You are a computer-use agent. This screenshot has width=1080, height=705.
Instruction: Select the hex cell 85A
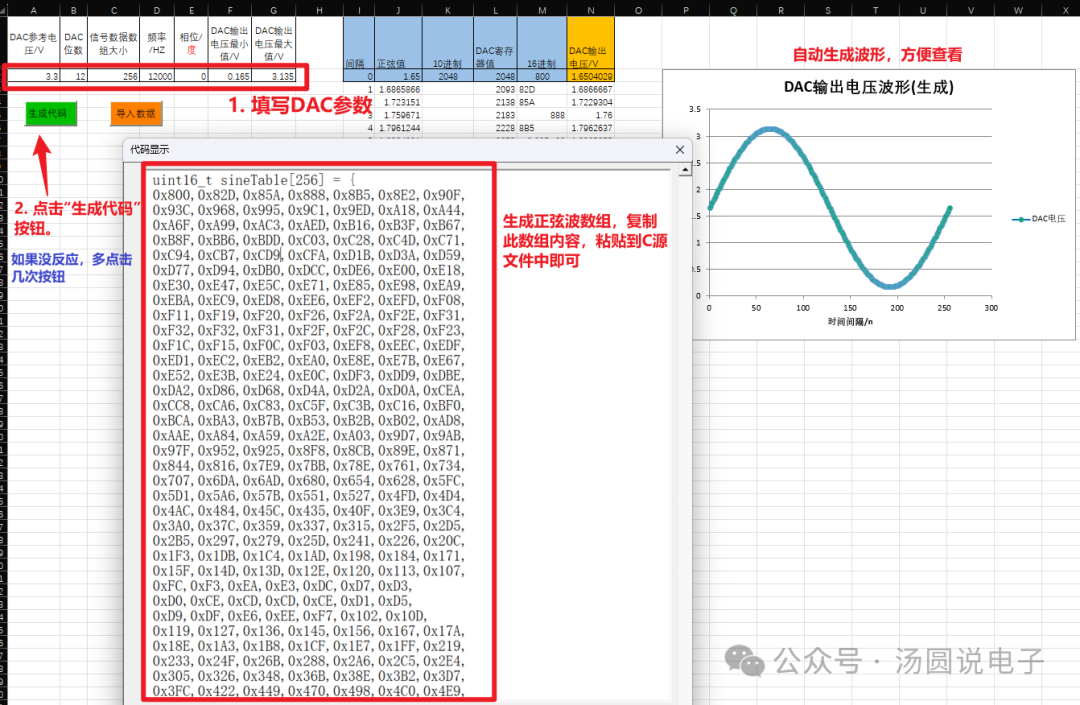tap(542, 102)
